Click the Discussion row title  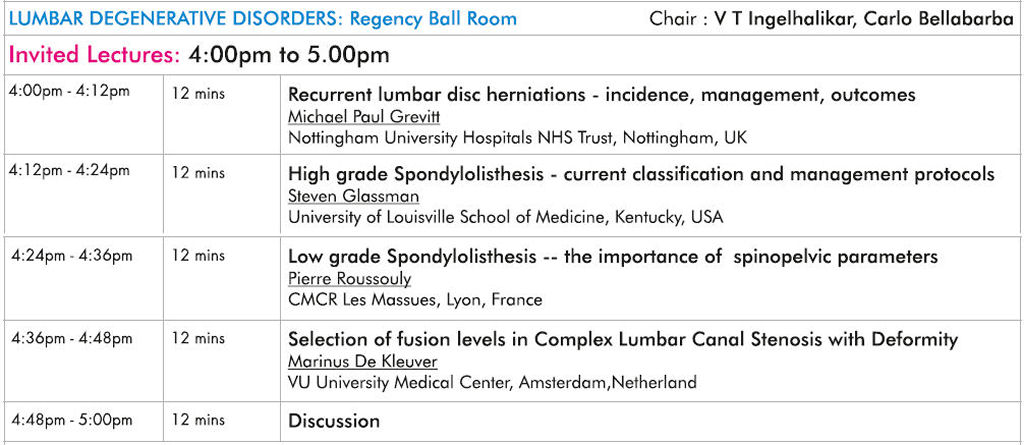(334, 420)
